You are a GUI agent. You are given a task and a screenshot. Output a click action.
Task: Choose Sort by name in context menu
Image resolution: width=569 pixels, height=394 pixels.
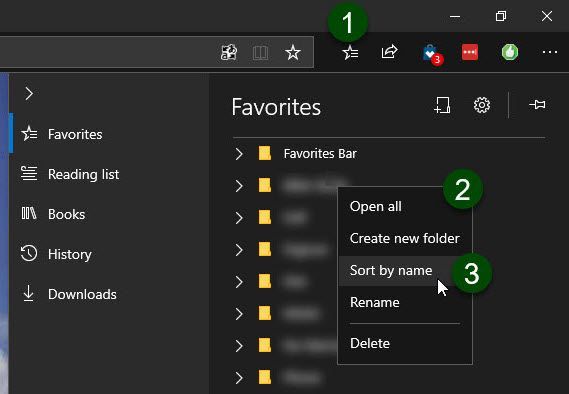(391, 271)
